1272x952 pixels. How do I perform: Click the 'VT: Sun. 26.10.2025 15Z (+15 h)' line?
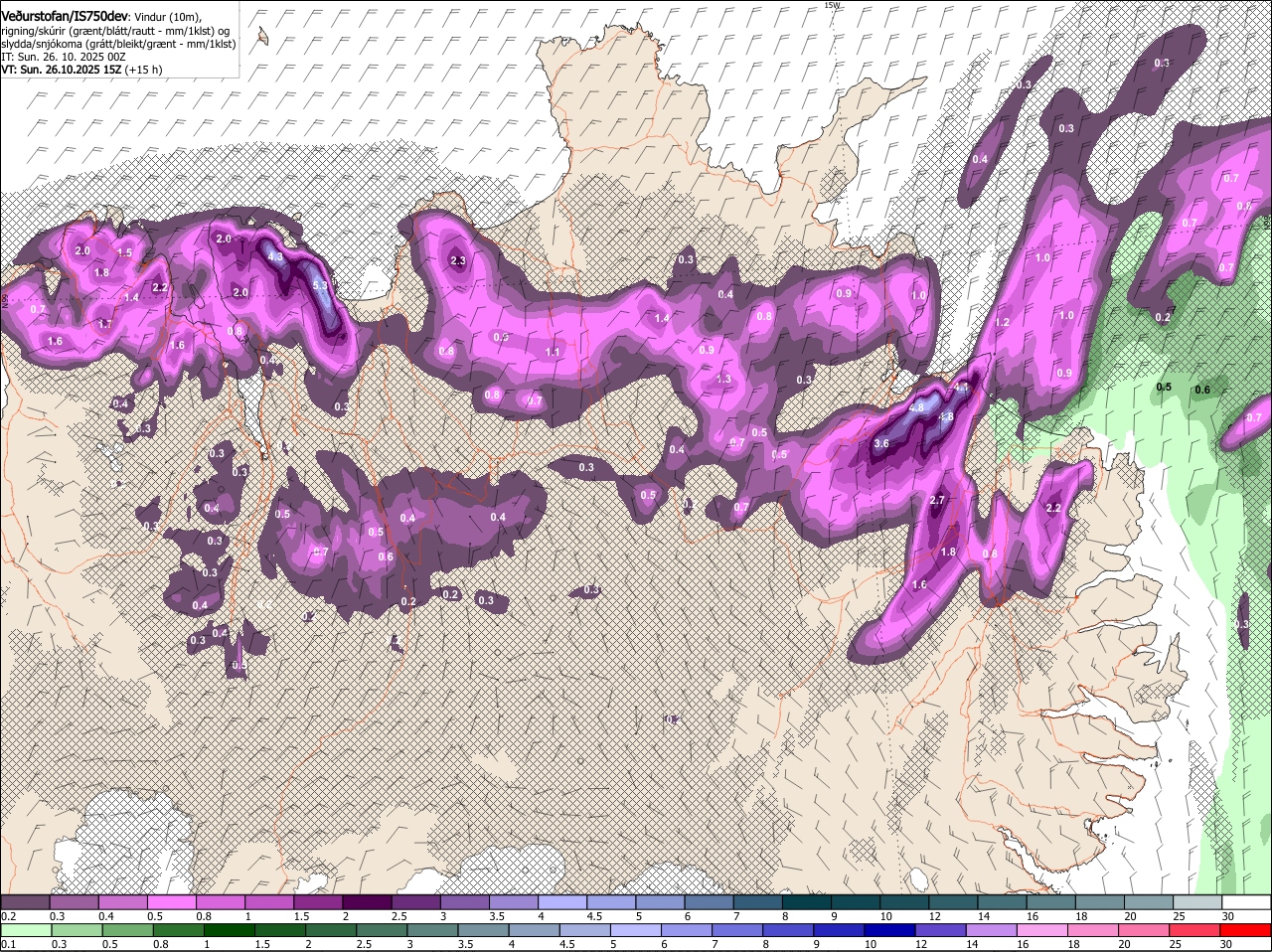point(81,70)
